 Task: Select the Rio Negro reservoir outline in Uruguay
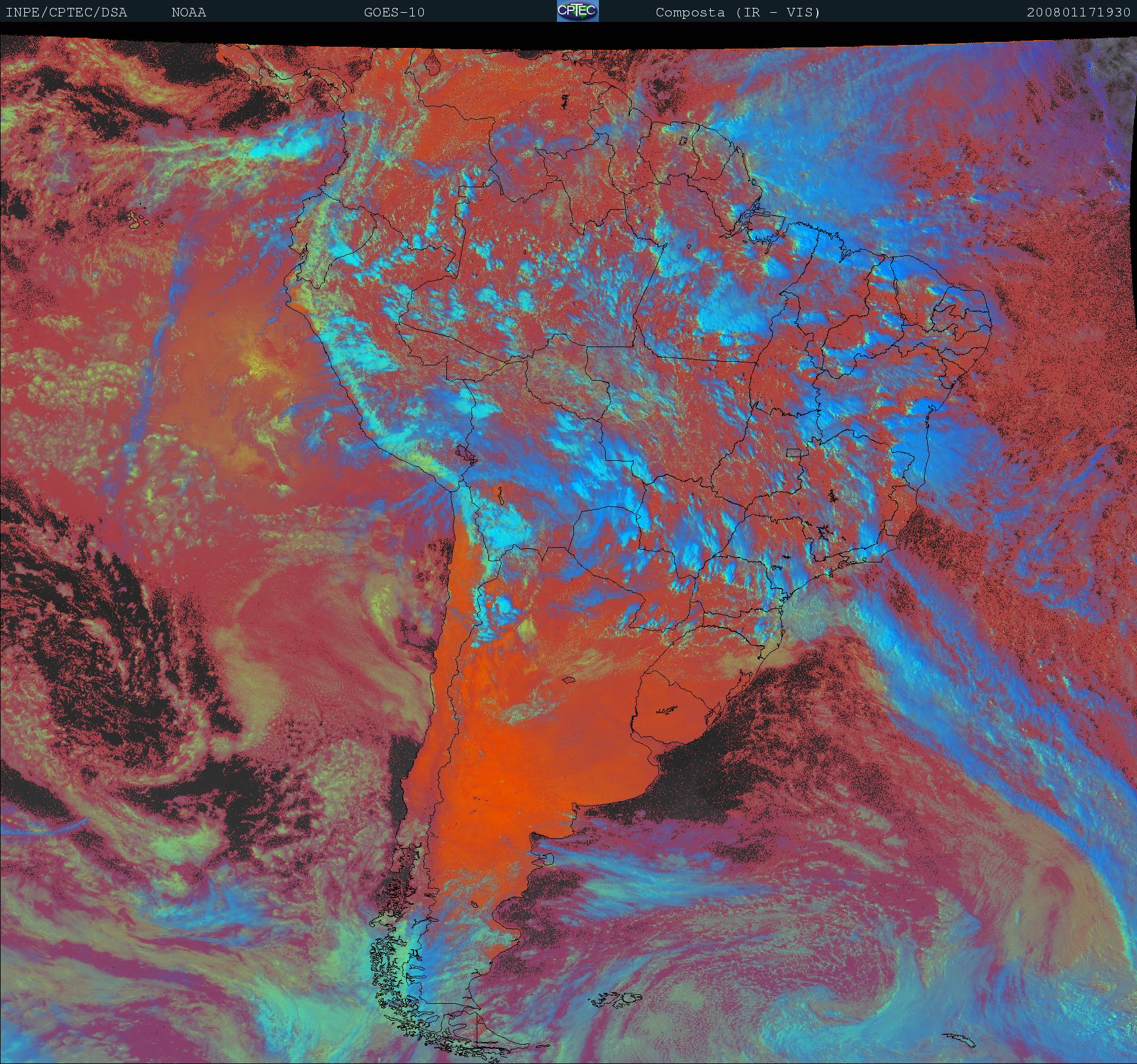668,709
